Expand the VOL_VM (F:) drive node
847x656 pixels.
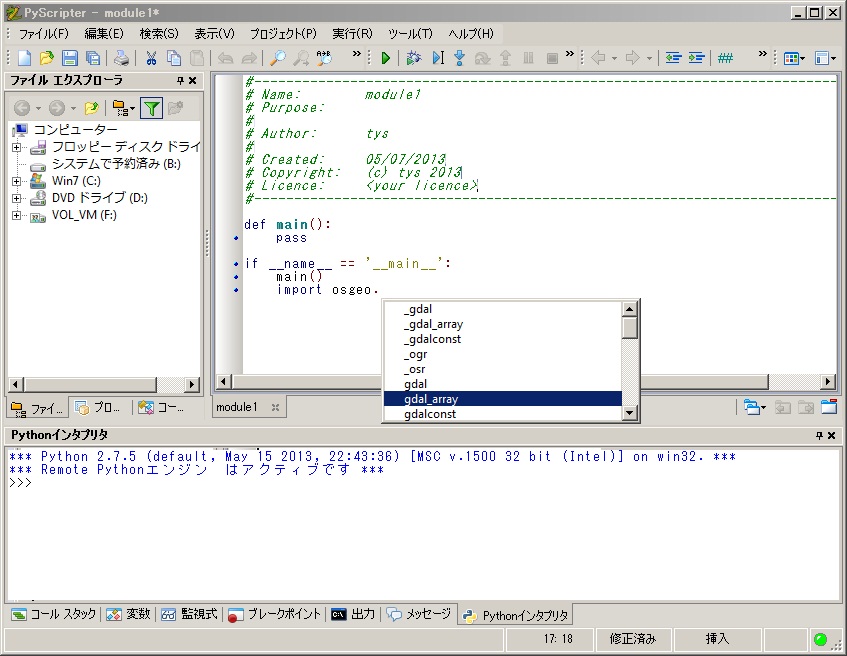[x=16, y=215]
